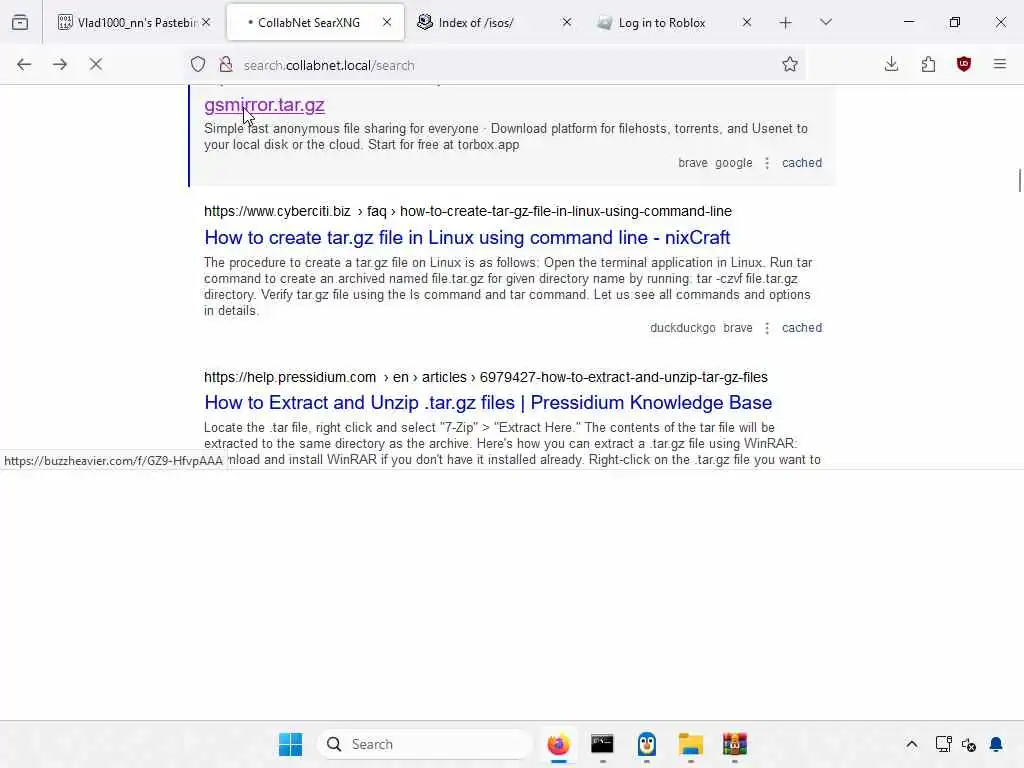The image size is (1024, 768).
Task: Open the Downloads panel
Action: [x=891, y=64]
